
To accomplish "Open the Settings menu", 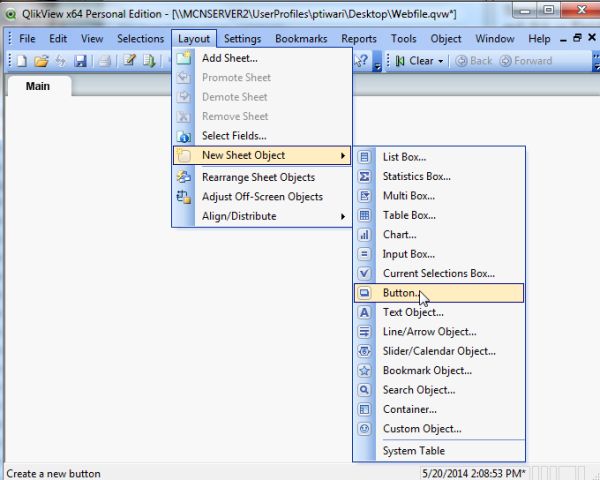I will pos(242,39).
